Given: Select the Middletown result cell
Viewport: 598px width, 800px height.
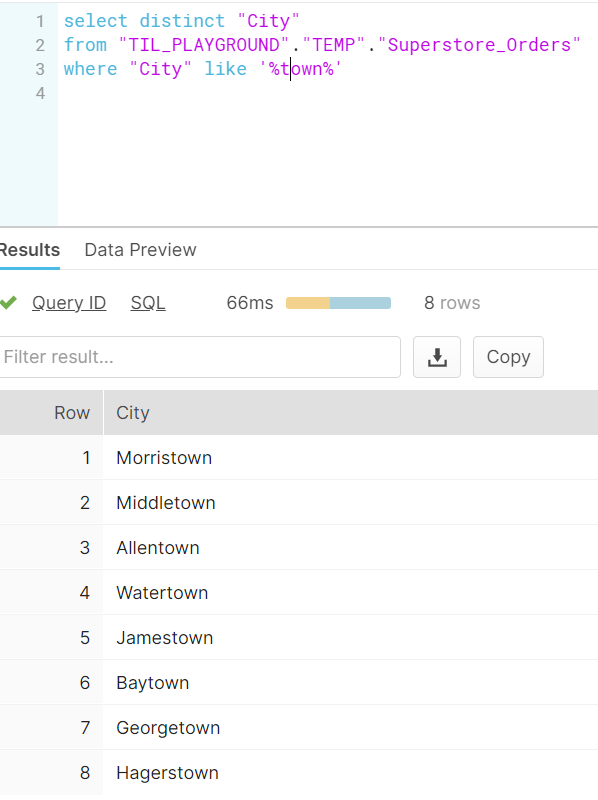Looking at the screenshot, I should [x=351, y=503].
